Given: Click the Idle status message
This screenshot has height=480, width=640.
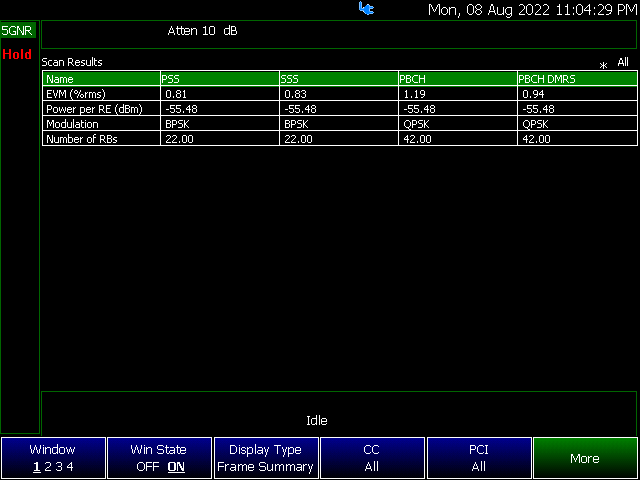Looking at the screenshot, I should coord(317,420).
